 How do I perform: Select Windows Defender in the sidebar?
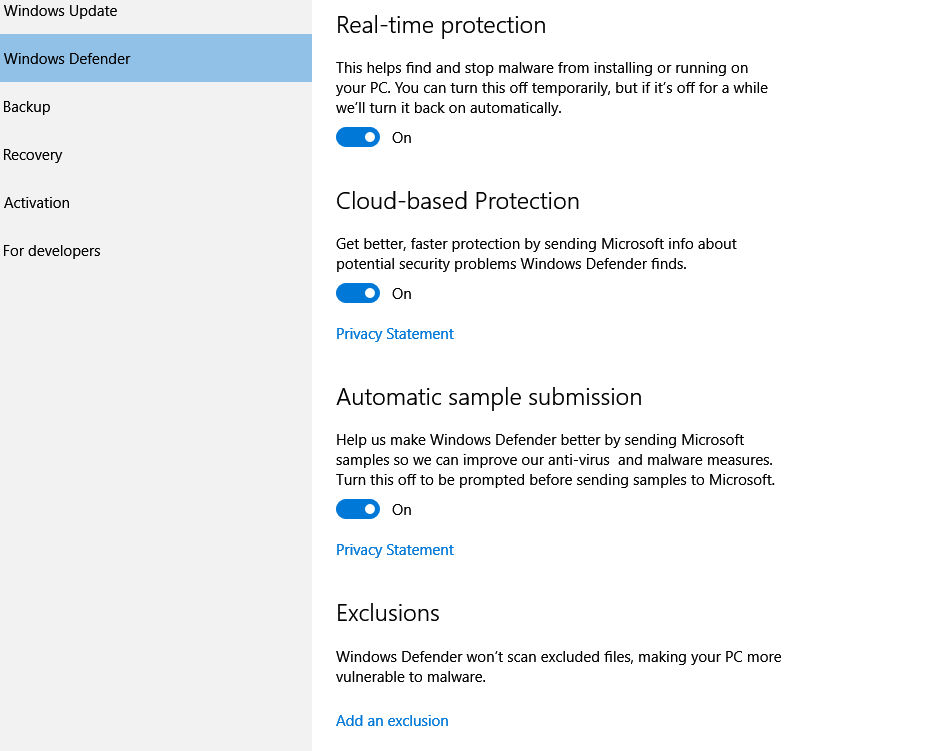pyautogui.click(x=156, y=58)
